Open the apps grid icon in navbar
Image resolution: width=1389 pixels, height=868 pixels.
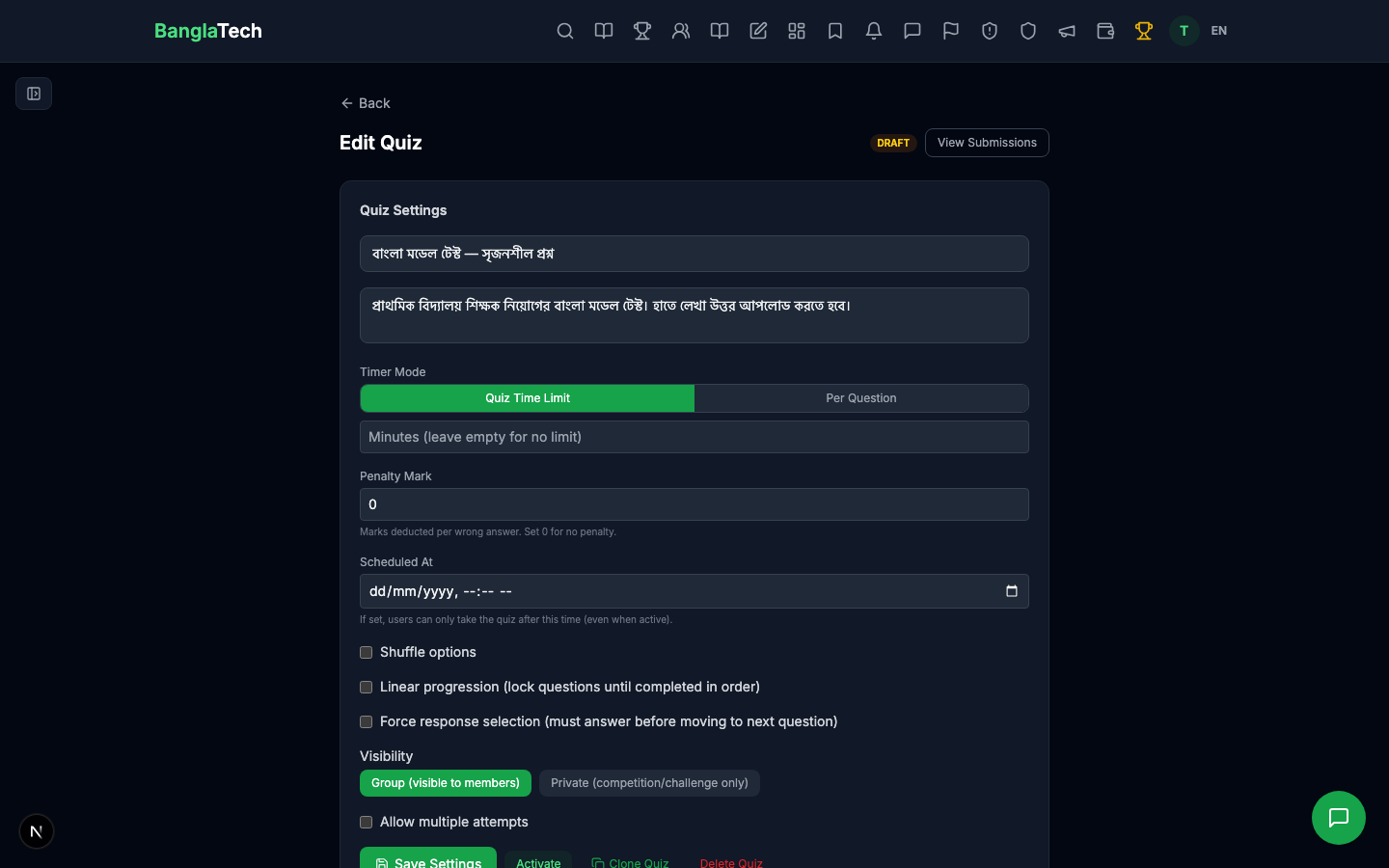pyautogui.click(x=797, y=31)
